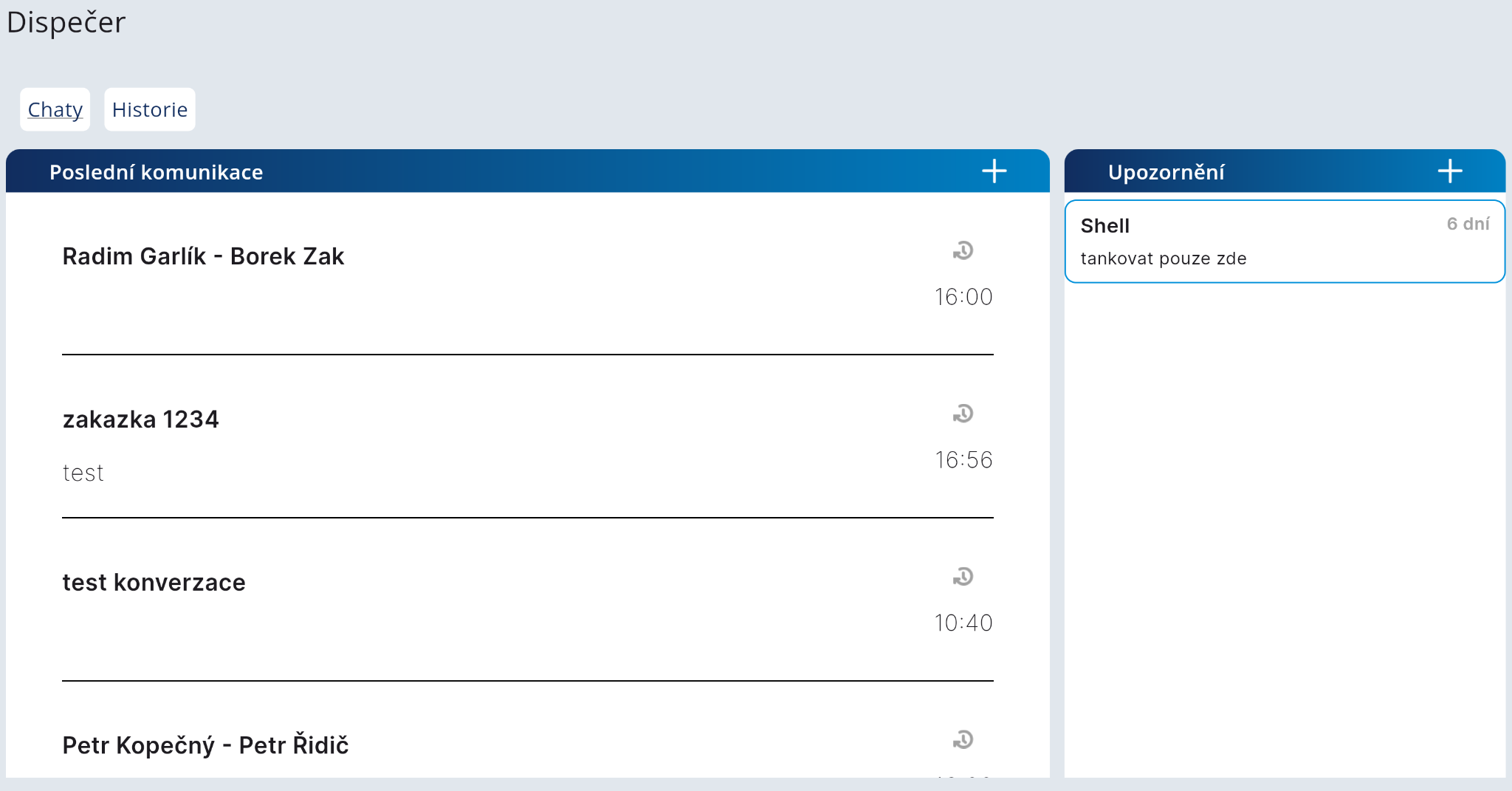Click the "test" message preview text
The height and width of the screenshot is (791, 1512).
(x=83, y=473)
